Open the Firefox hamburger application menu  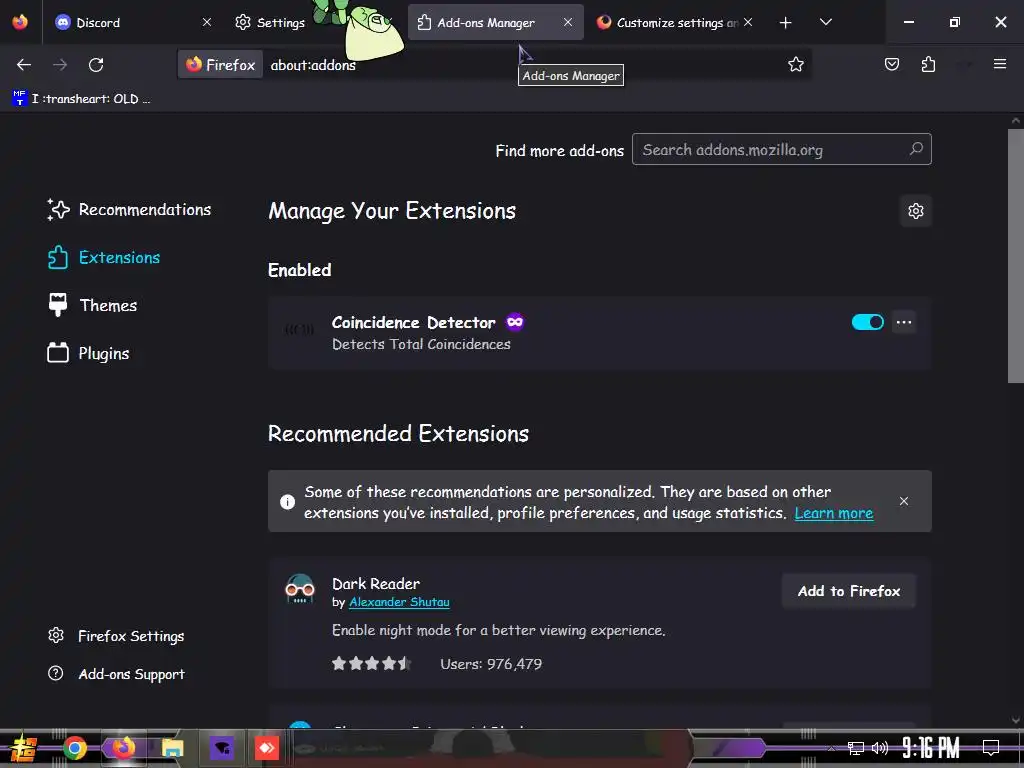pos(999,64)
